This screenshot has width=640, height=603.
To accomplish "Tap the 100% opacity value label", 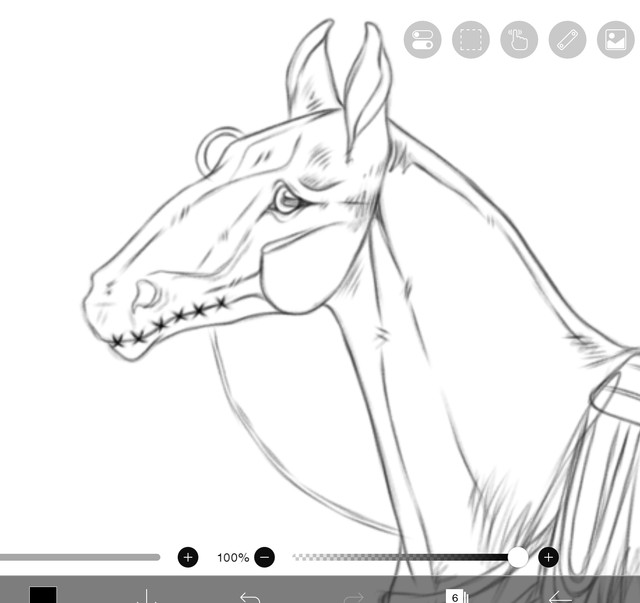I will (x=233, y=558).
